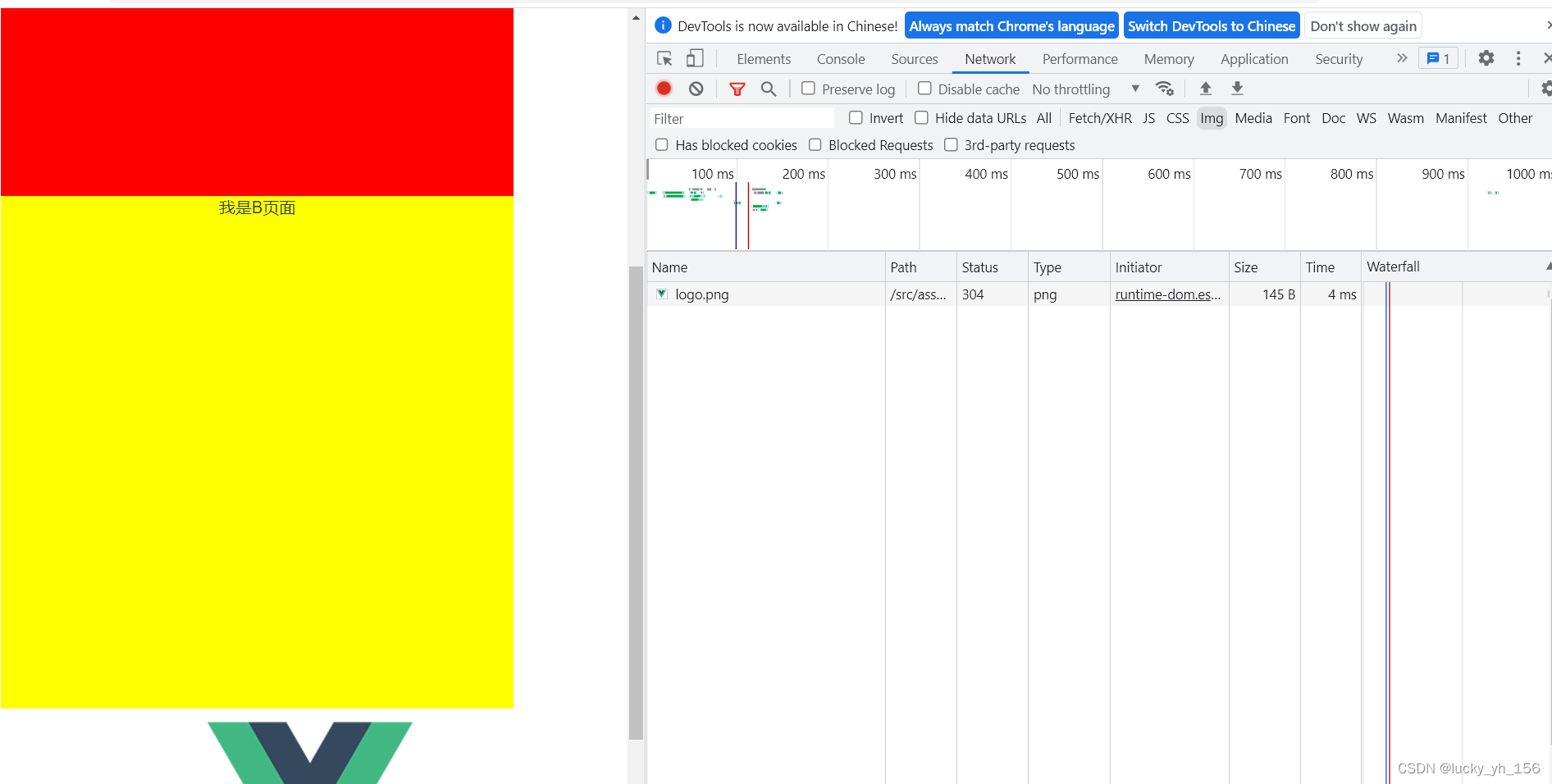Sort by Size column header
The height and width of the screenshot is (784, 1552).
tap(1264, 267)
